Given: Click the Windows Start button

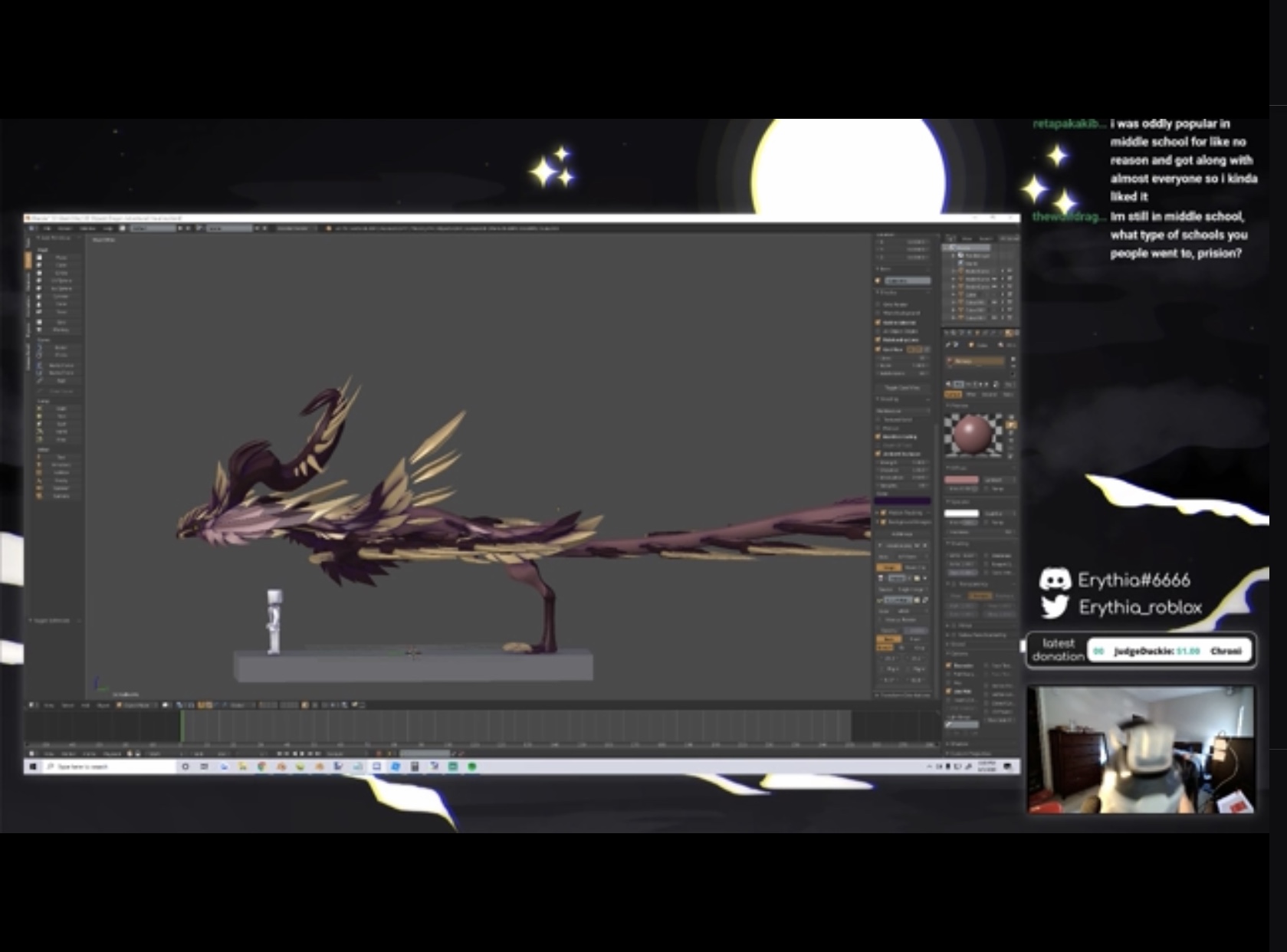Looking at the screenshot, I should 32,767.
